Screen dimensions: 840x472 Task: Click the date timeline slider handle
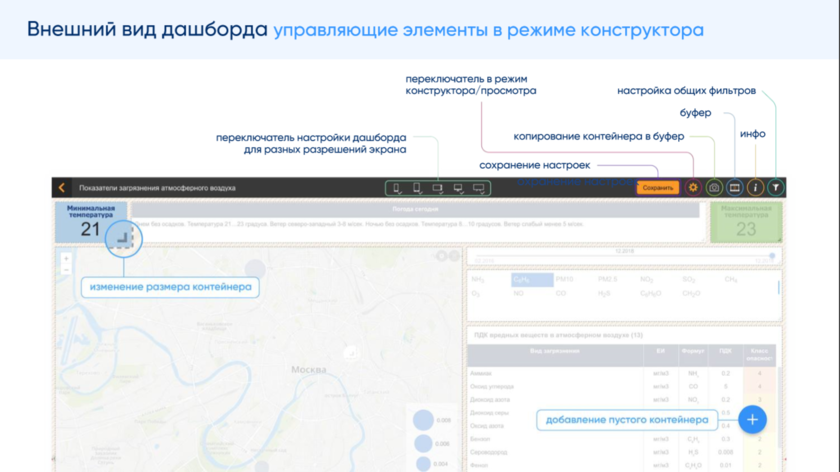tap(772, 256)
